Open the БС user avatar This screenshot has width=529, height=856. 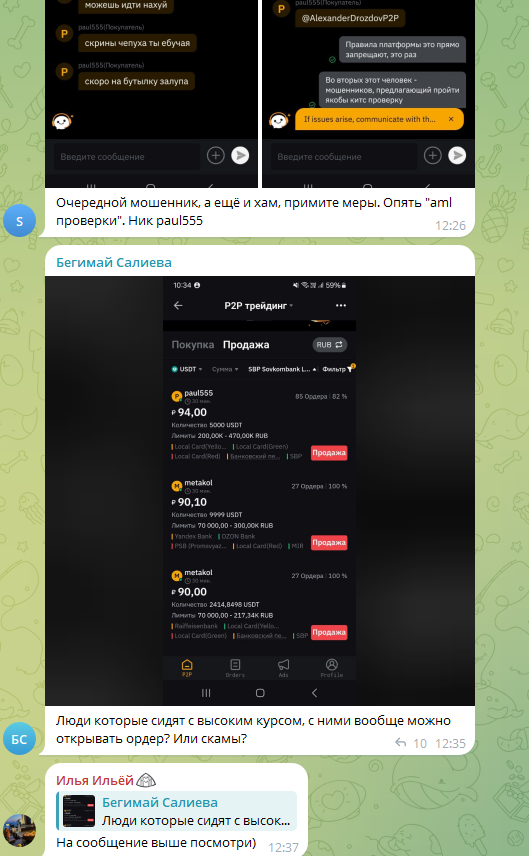(x=20, y=739)
